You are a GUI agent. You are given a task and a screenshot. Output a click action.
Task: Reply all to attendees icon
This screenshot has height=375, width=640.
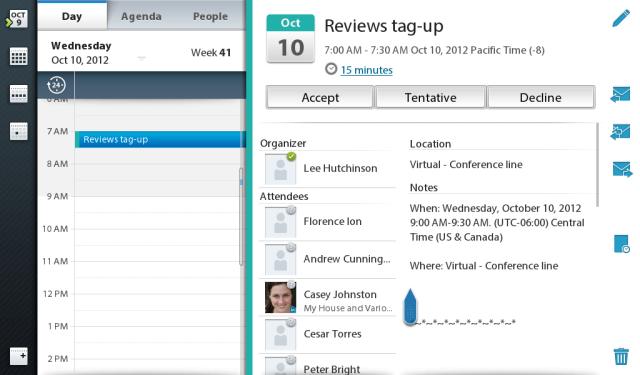pyautogui.click(x=620, y=132)
